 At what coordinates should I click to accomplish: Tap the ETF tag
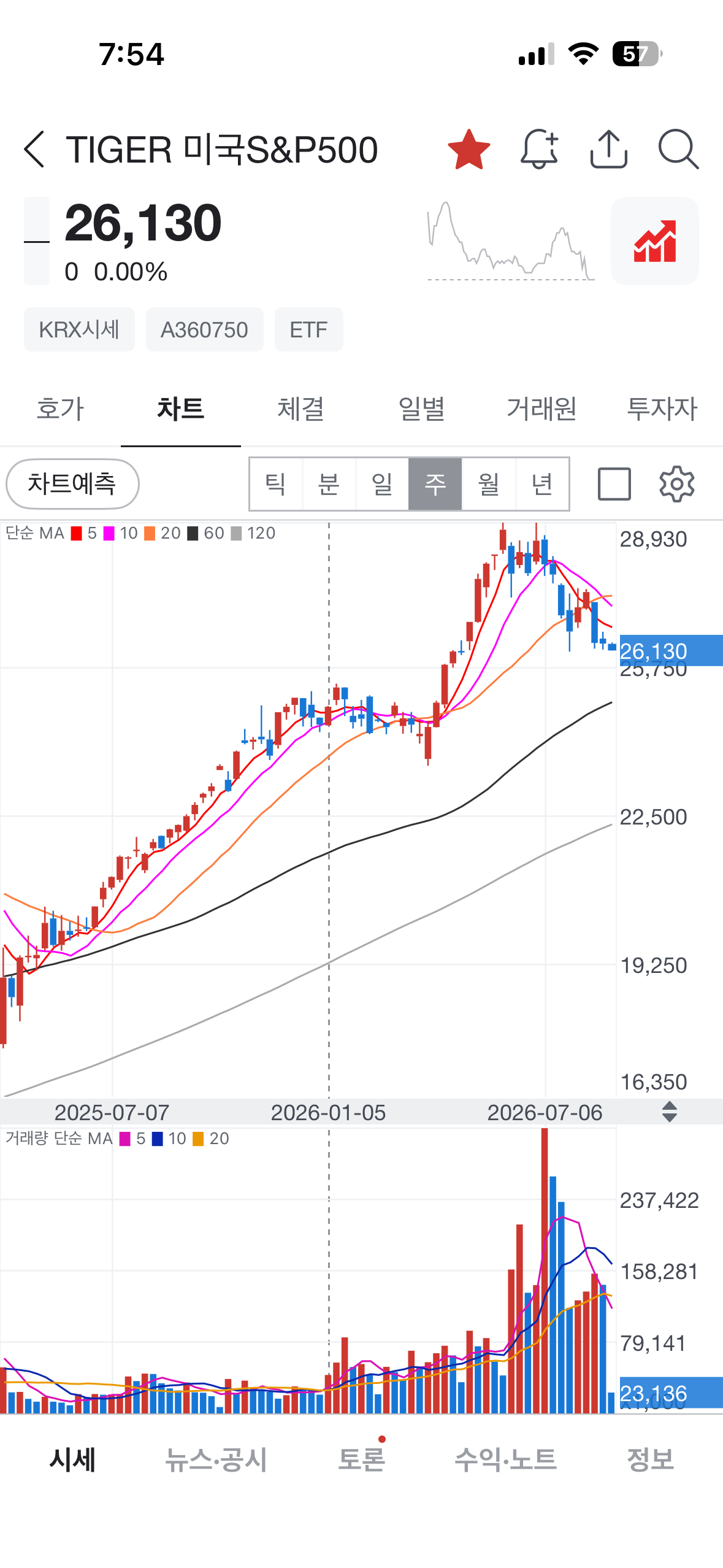coord(308,329)
